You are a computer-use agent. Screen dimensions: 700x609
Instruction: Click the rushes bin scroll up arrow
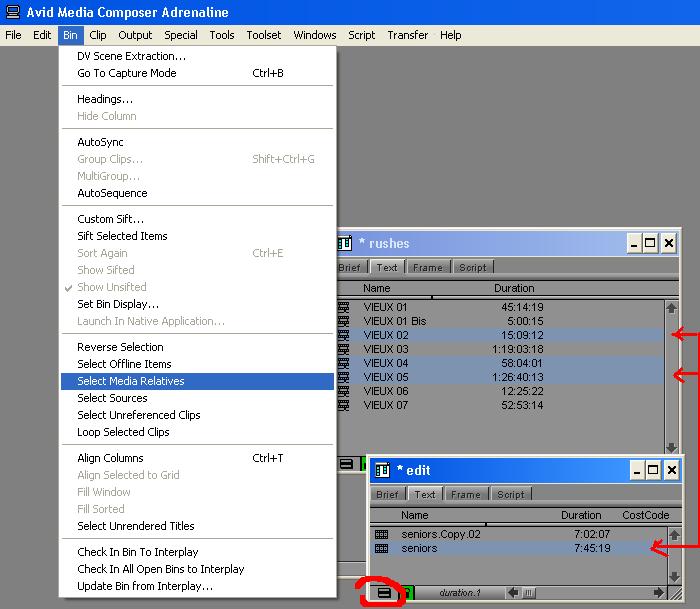[671, 308]
